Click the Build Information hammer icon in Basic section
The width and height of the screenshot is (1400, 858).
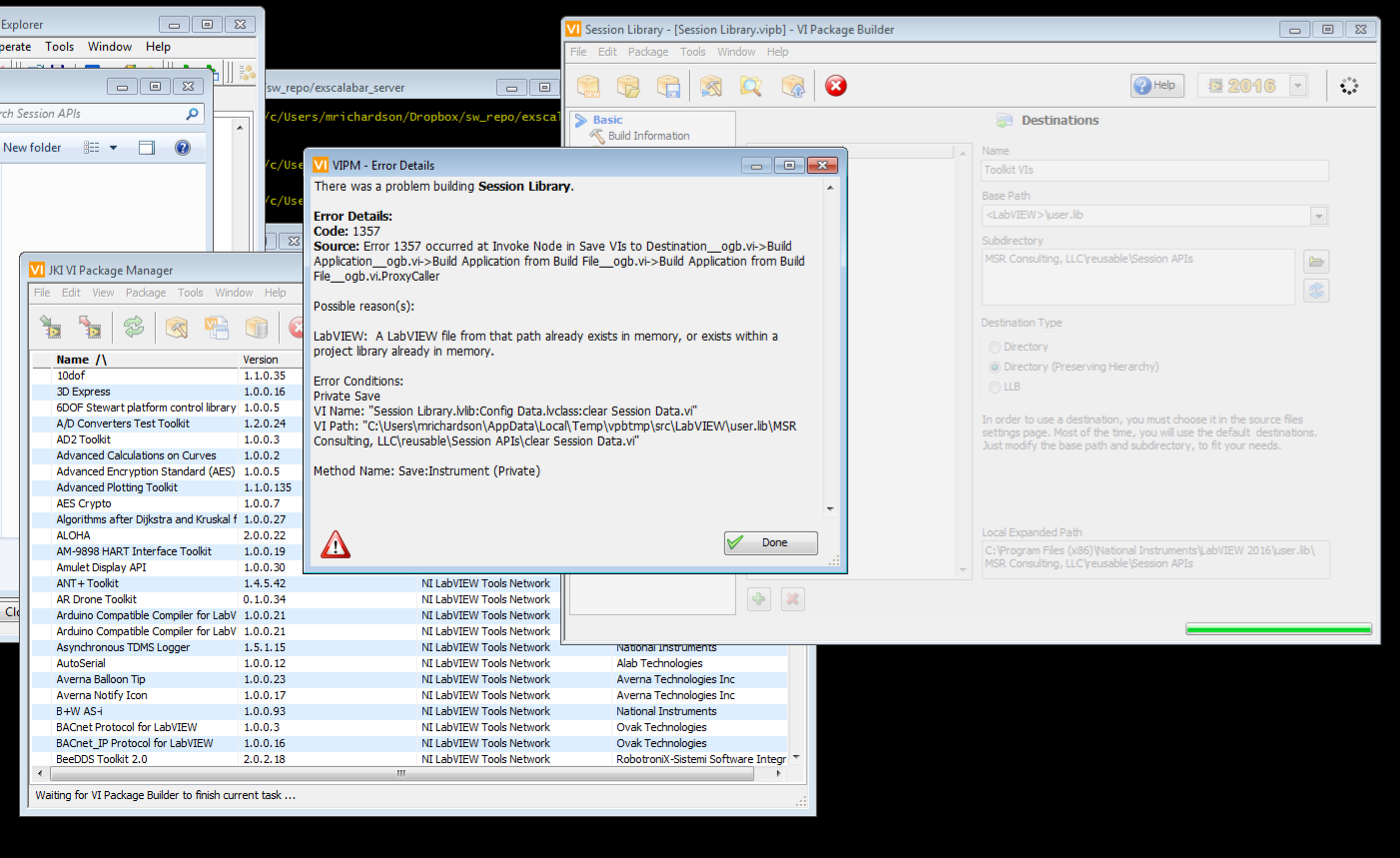597,136
